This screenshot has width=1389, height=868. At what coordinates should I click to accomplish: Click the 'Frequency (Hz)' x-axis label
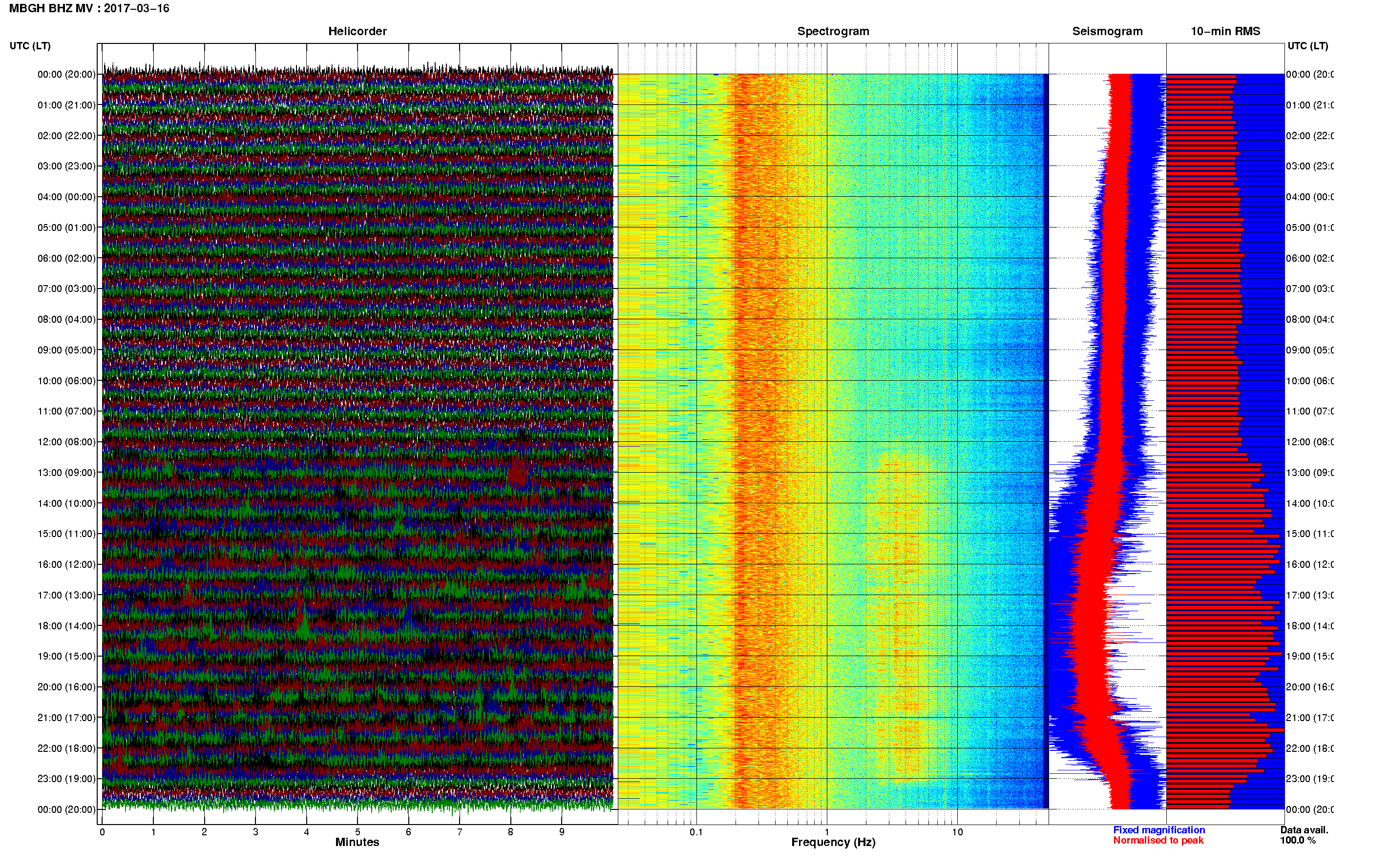coord(833,843)
